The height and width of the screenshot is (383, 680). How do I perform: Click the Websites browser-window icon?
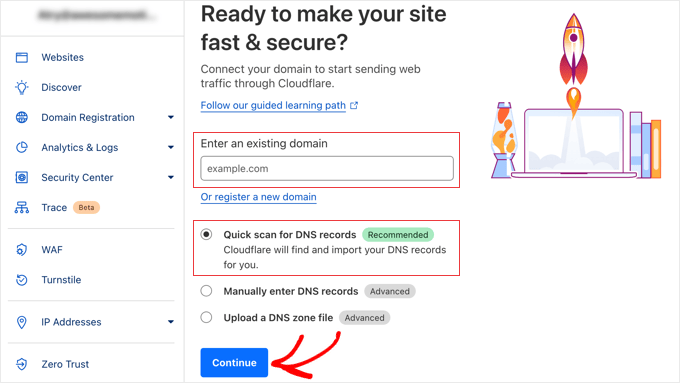click(x=22, y=57)
